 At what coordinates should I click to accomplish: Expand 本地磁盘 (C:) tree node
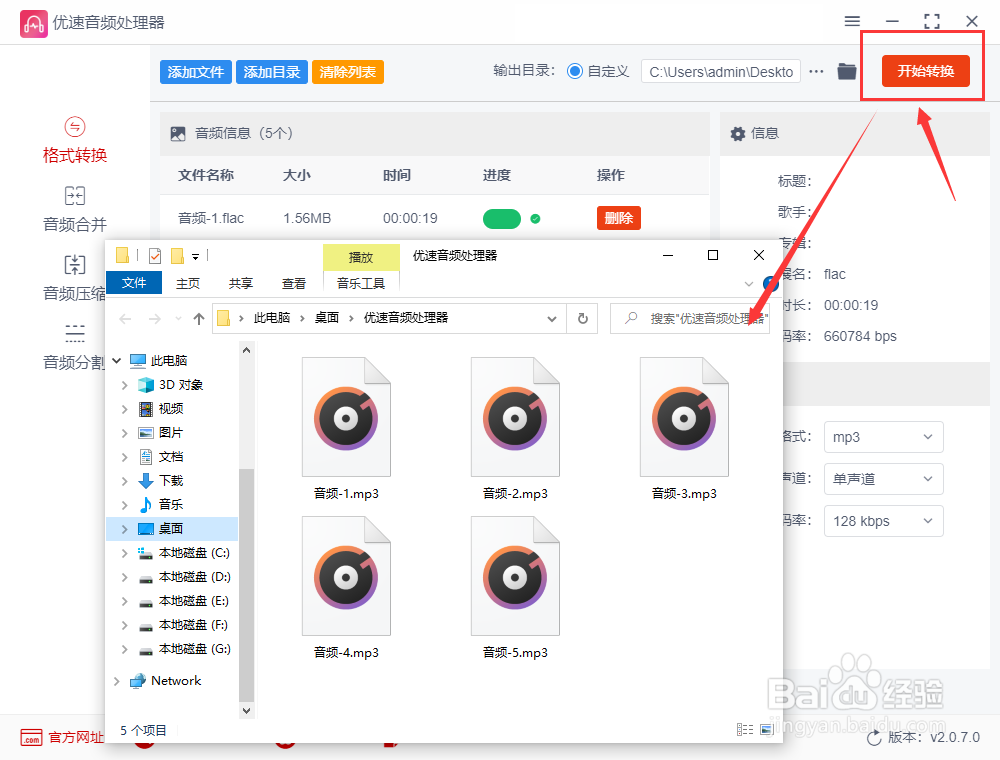(x=124, y=553)
